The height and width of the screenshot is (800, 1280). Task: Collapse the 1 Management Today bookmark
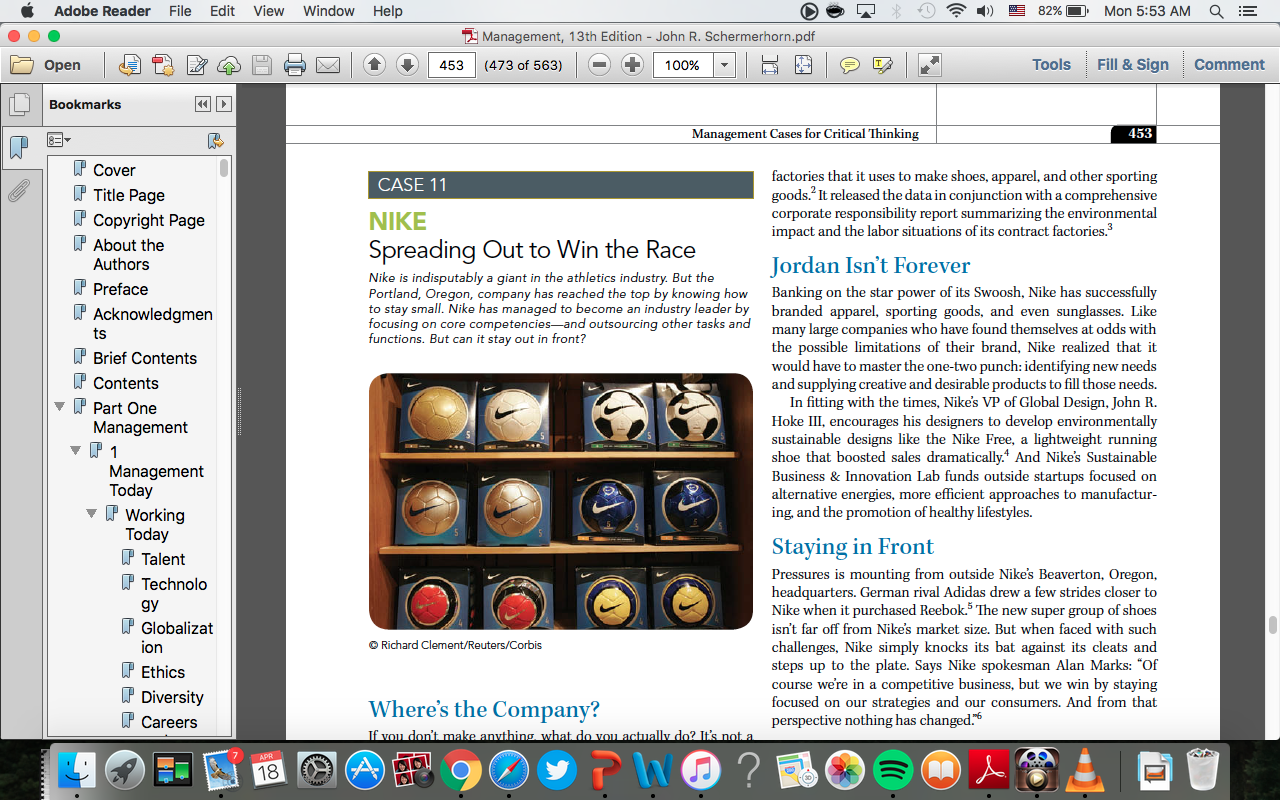75,451
